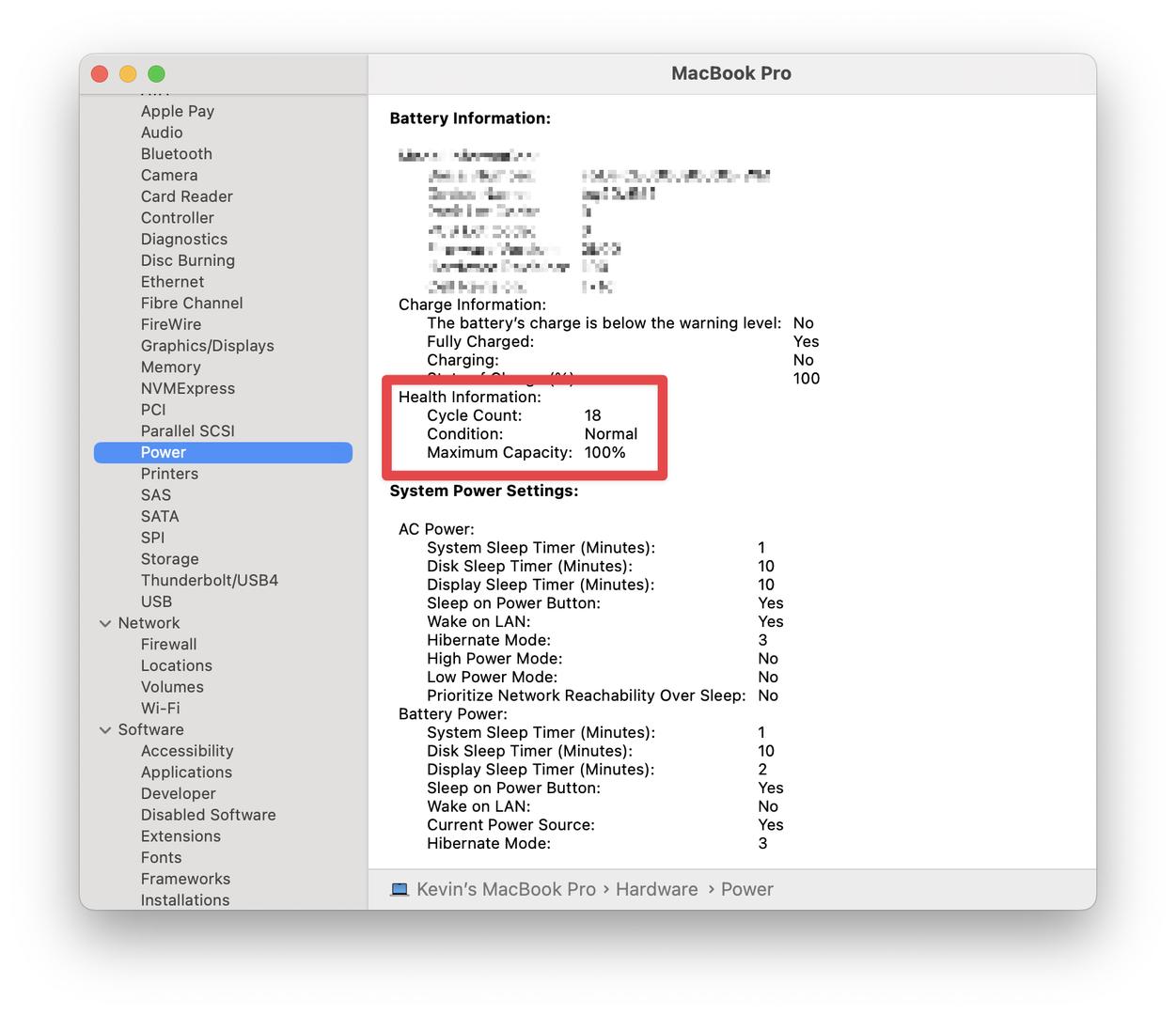This screenshot has width=1176, height=1015.
Task: Open the Bluetooth hardware section
Action: (176, 153)
